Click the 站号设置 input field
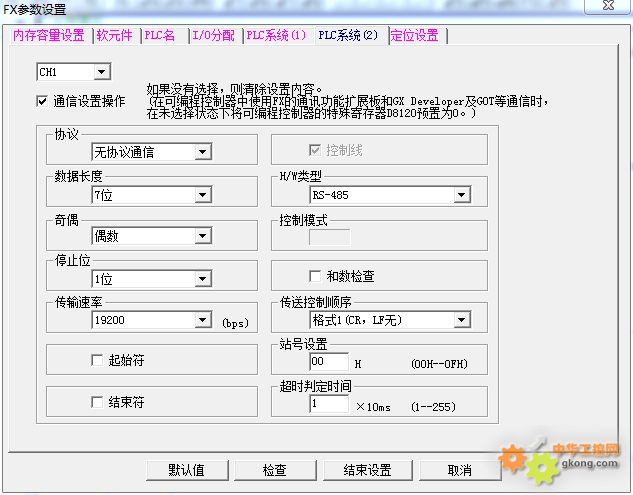This screenshot has height=495, width=633. pyautogui.click(x=329, y=361)
